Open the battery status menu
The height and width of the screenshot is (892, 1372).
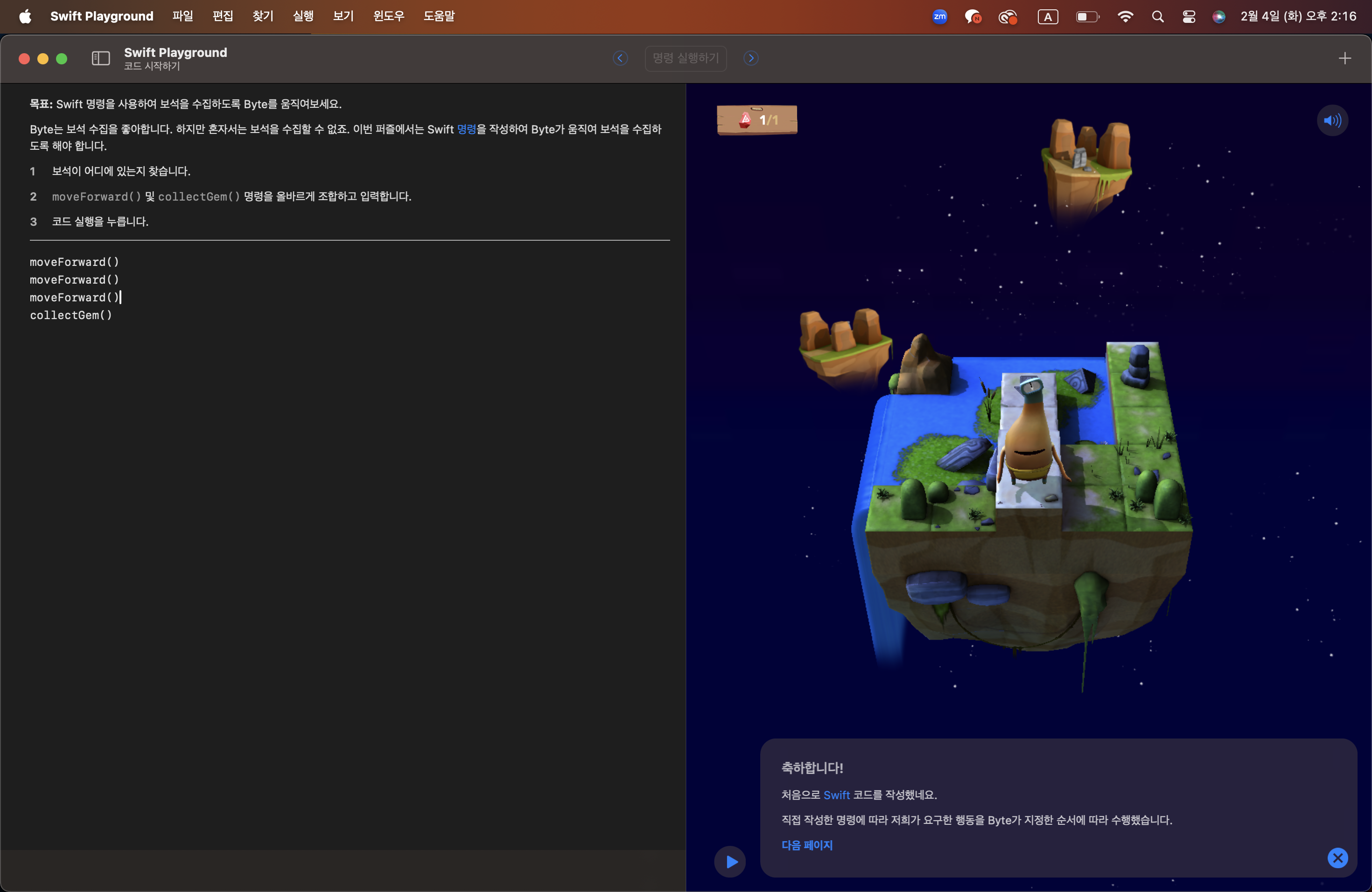tap(1087, 17)
